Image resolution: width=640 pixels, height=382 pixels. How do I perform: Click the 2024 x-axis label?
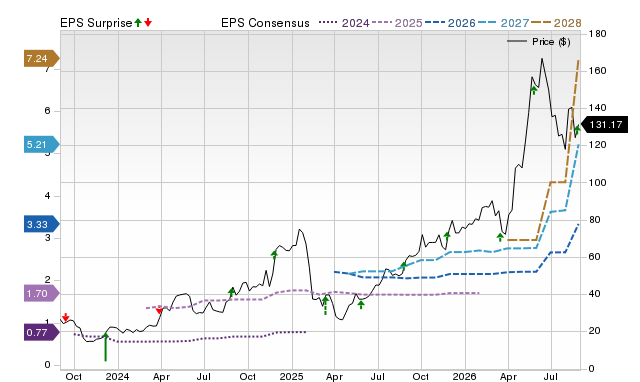(117, 376)
